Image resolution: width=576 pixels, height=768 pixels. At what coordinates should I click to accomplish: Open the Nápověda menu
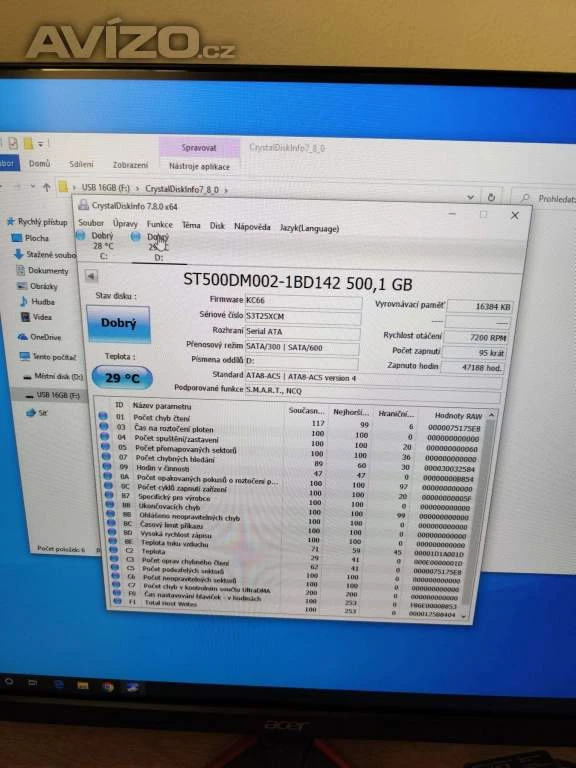coord(252,227)
